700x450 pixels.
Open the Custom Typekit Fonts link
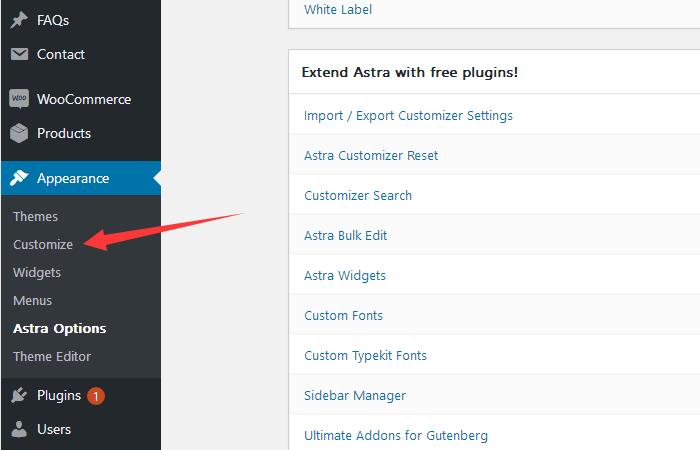(365, 355)
